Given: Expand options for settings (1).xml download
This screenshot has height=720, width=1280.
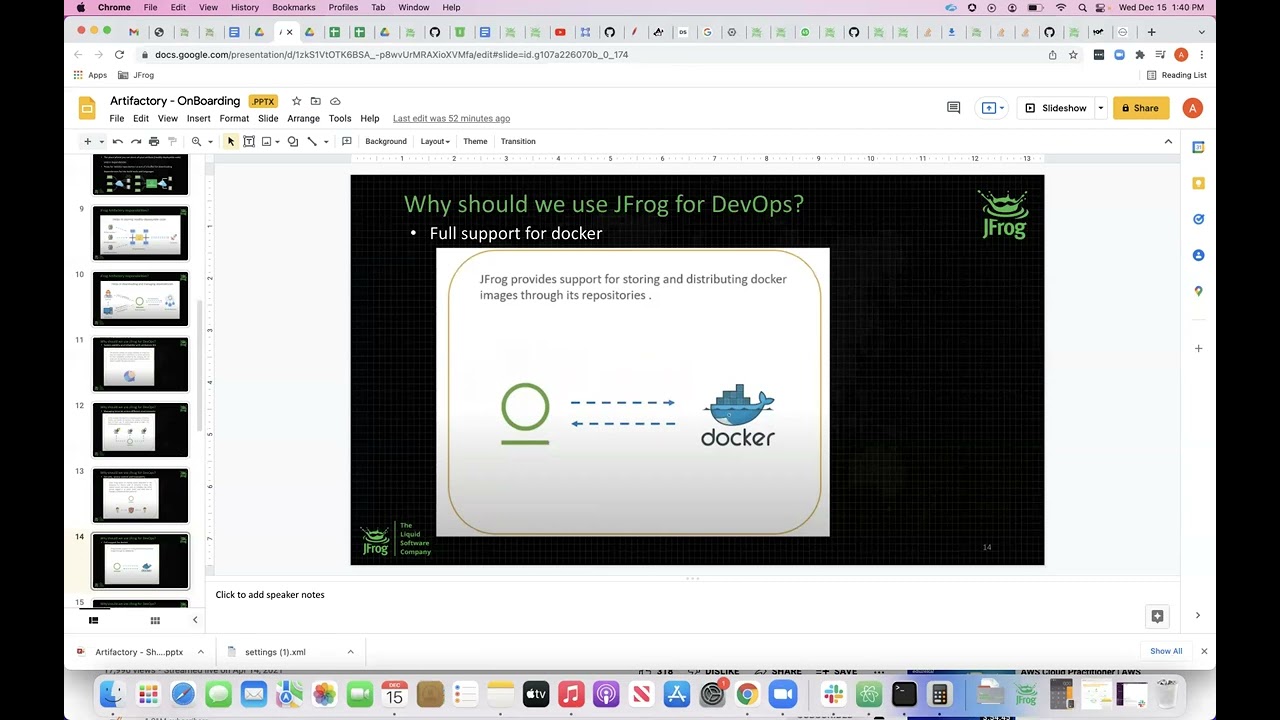Looking at the screenshot, I should [350, 652].
